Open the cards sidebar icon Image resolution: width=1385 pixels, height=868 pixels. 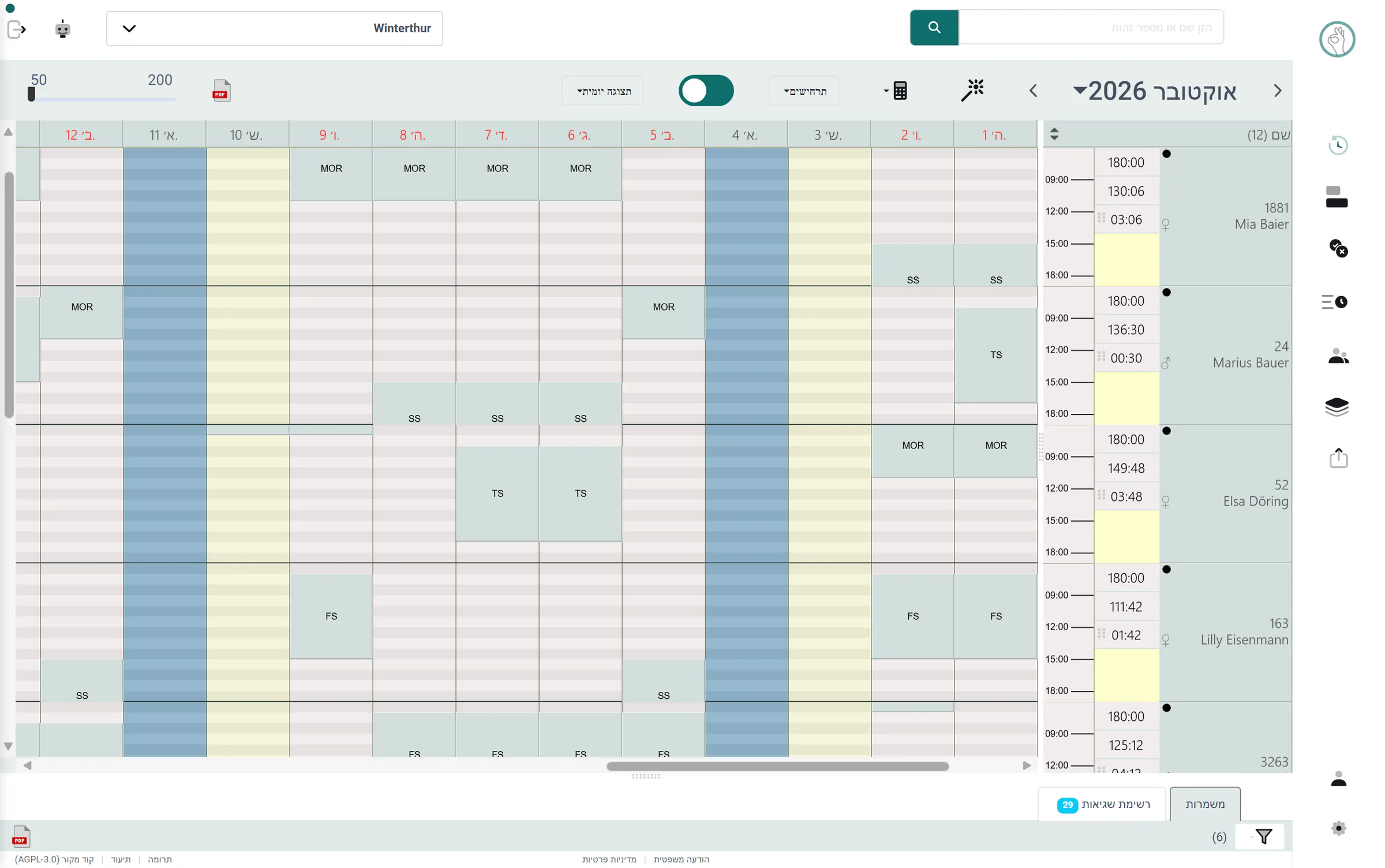click(1337, 197)
